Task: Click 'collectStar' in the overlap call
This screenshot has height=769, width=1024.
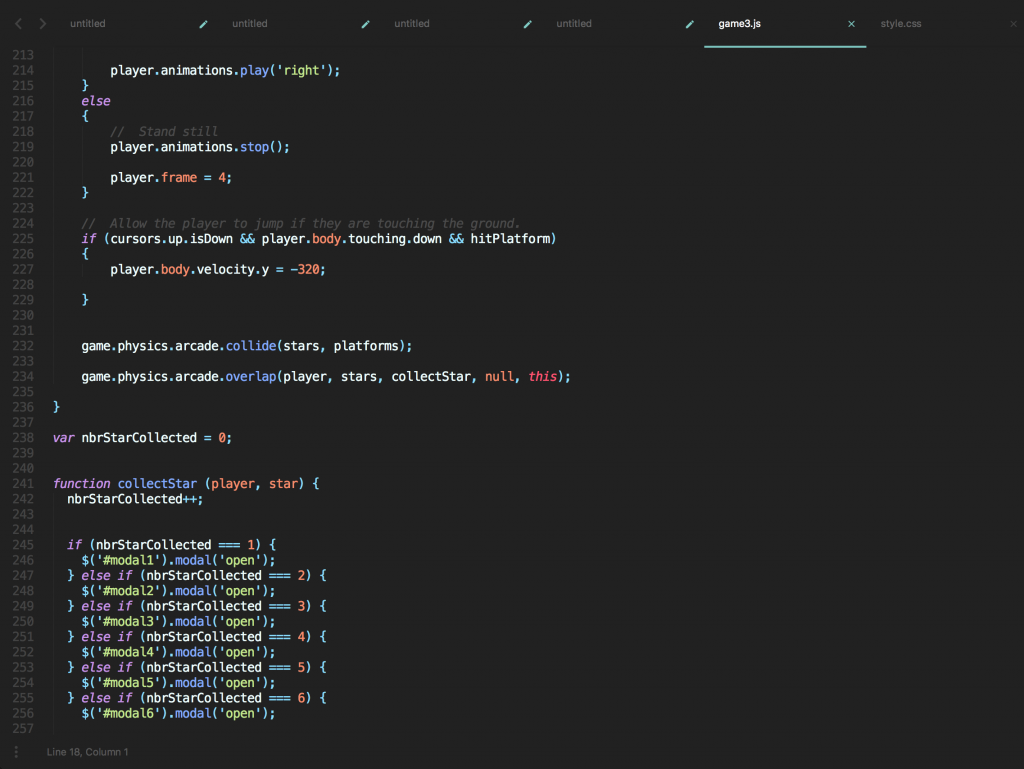Action: point(431,377)
